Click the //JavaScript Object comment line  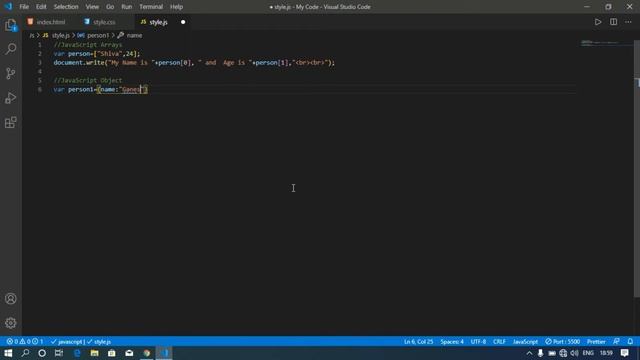tap(88, 80)
